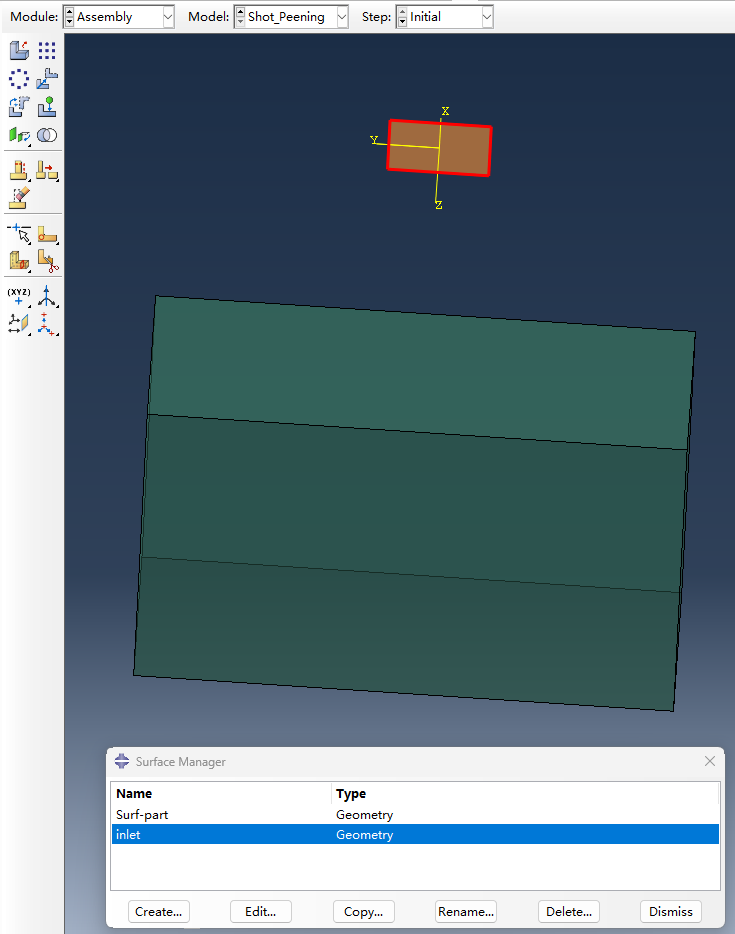
Task: Select the Rotate Instance tool
Action: click(x=19, y=107)
